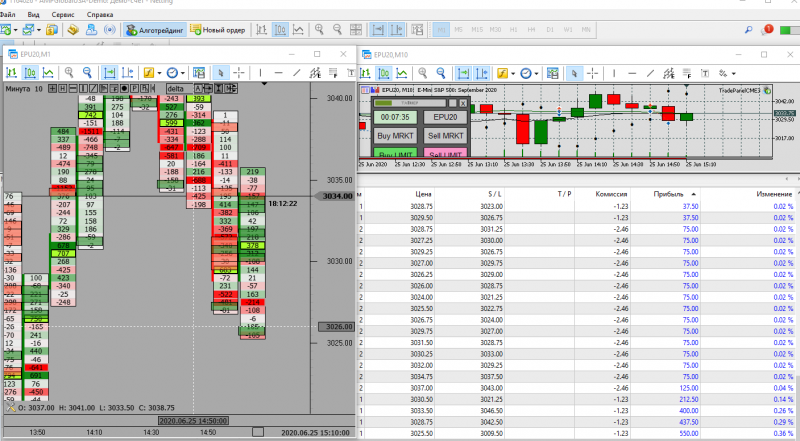Open a new chart from main toolbar
Image resolution: width=800 pixels, height=441 pixels.
pyautogui.click(x=6, y=30)
